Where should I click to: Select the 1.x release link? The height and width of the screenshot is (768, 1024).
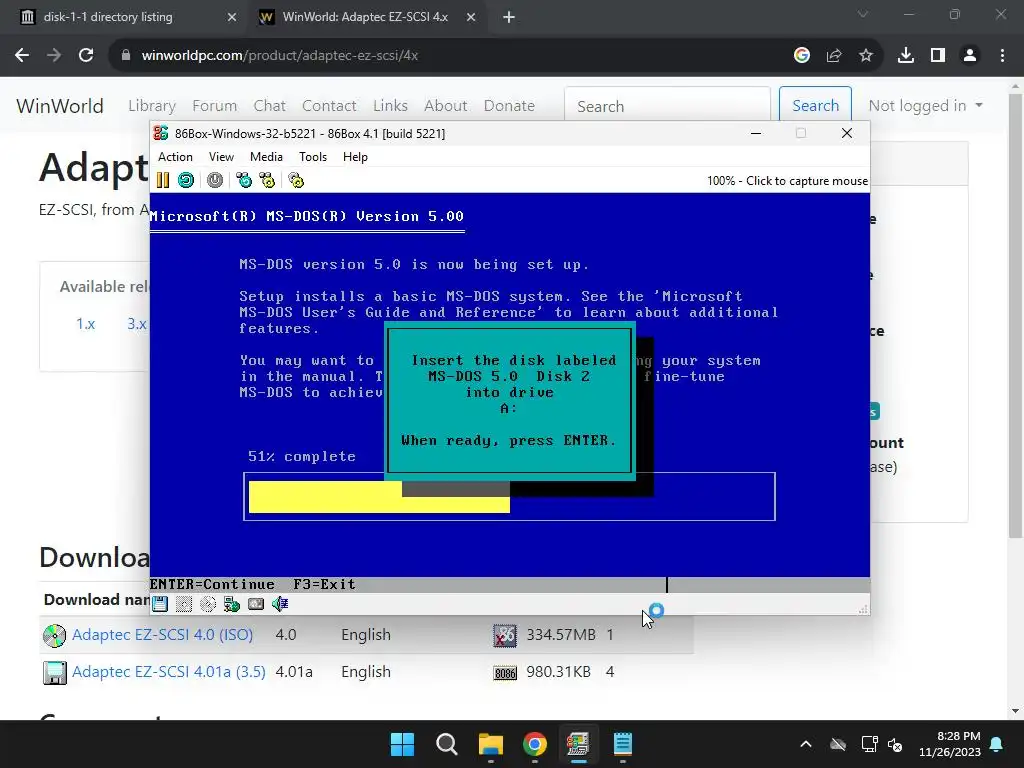coord(86,324)
